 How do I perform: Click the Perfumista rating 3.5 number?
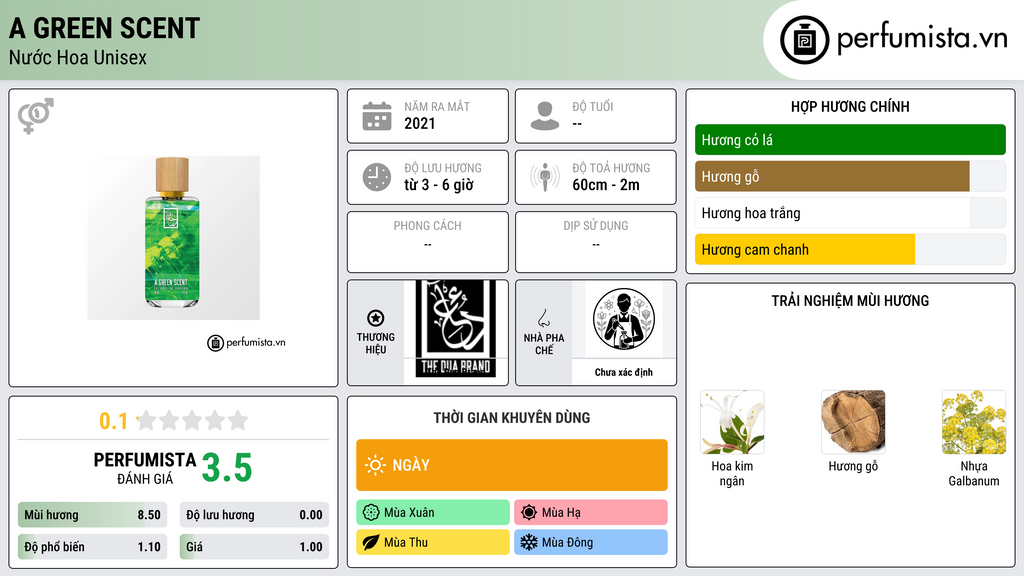(227, 468)
